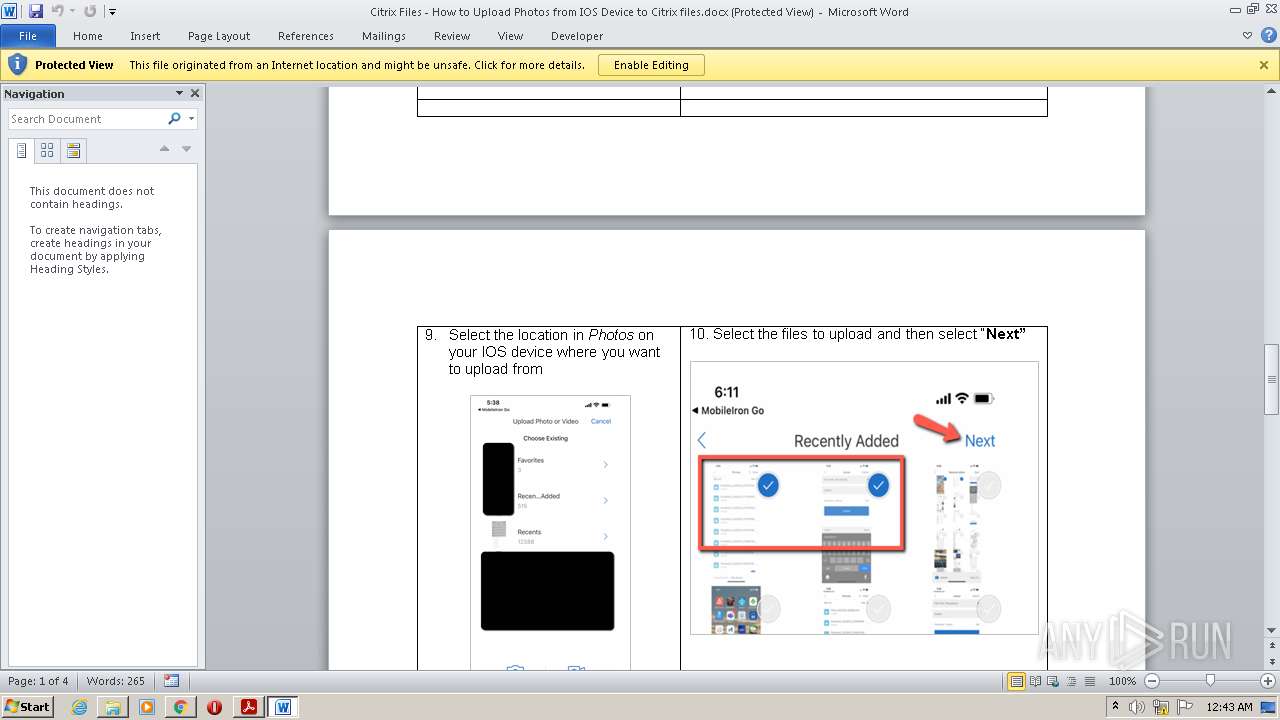Open Internet Explorer from the taskbar
The width and height of the screenshot is (1280, 720).
click(79, 707)
